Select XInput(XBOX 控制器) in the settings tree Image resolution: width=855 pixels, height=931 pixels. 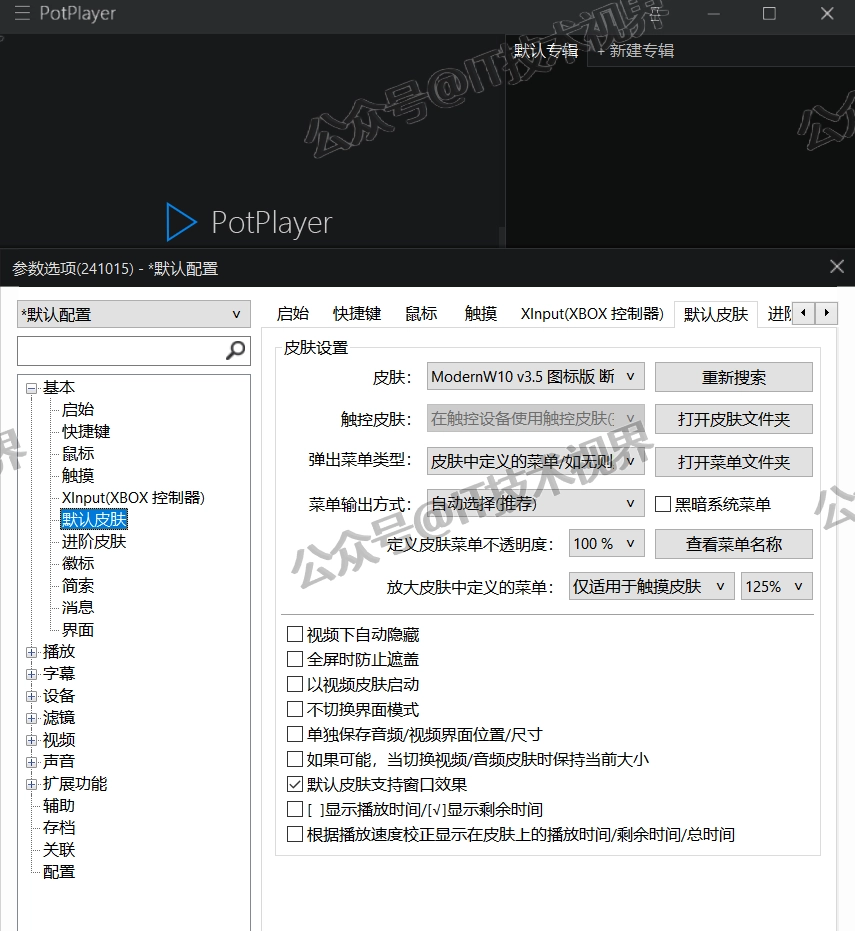click(133, 498)
